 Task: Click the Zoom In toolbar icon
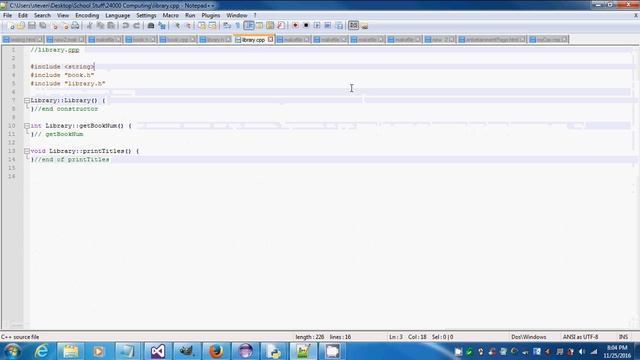pos(177,26)
